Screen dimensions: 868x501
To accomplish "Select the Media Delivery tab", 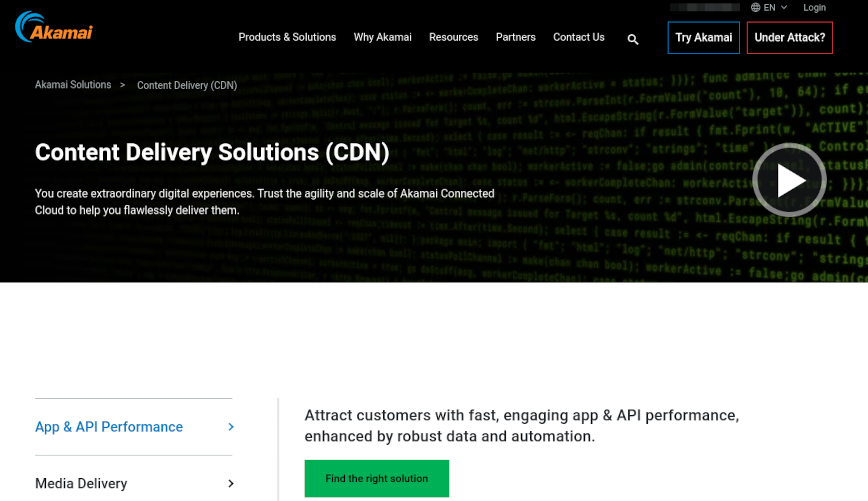I will [x=133, y=483].
